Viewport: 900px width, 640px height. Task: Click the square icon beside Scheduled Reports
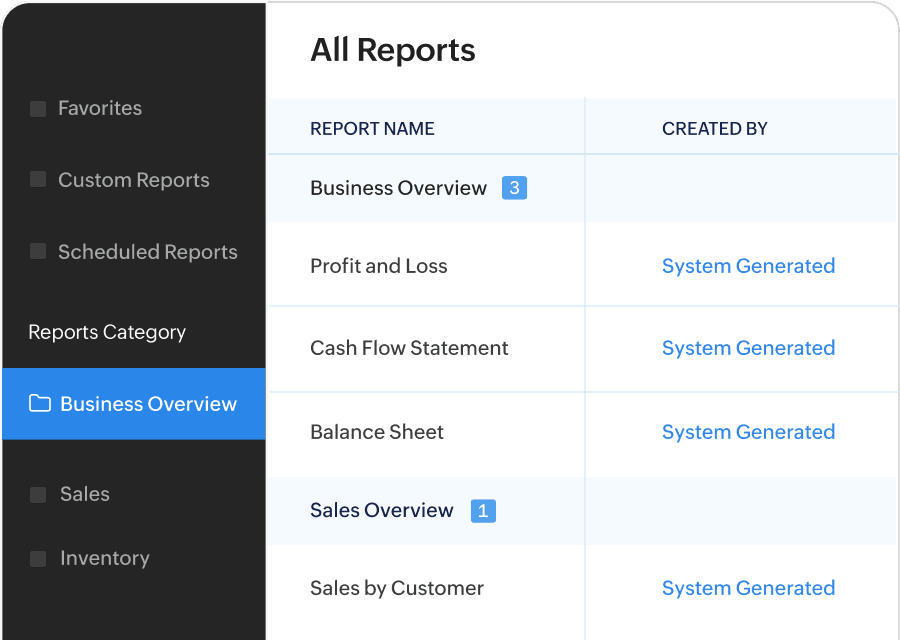click(38, 251)
